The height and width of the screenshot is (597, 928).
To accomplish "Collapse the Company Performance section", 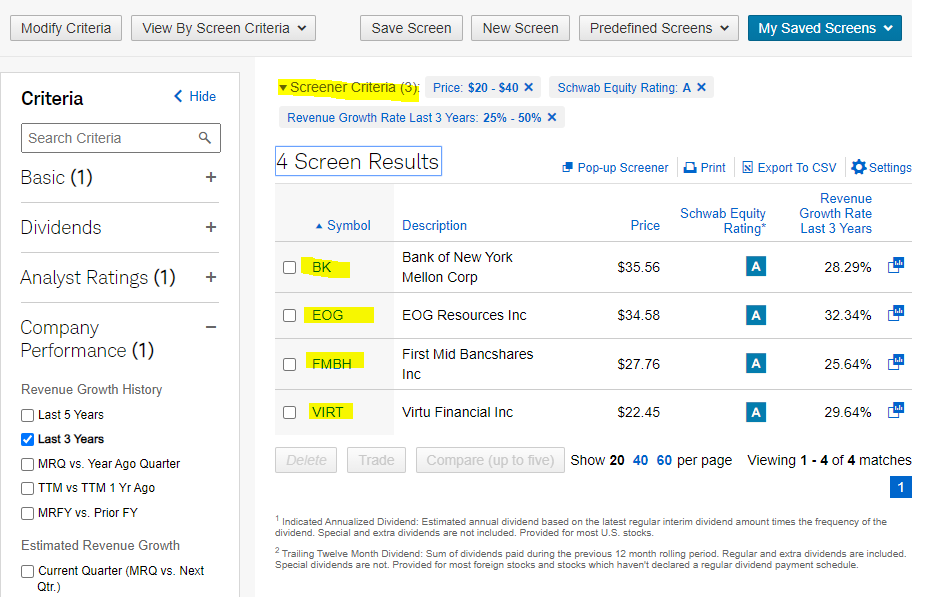I will pyautogui.click(x=211, y=327).
